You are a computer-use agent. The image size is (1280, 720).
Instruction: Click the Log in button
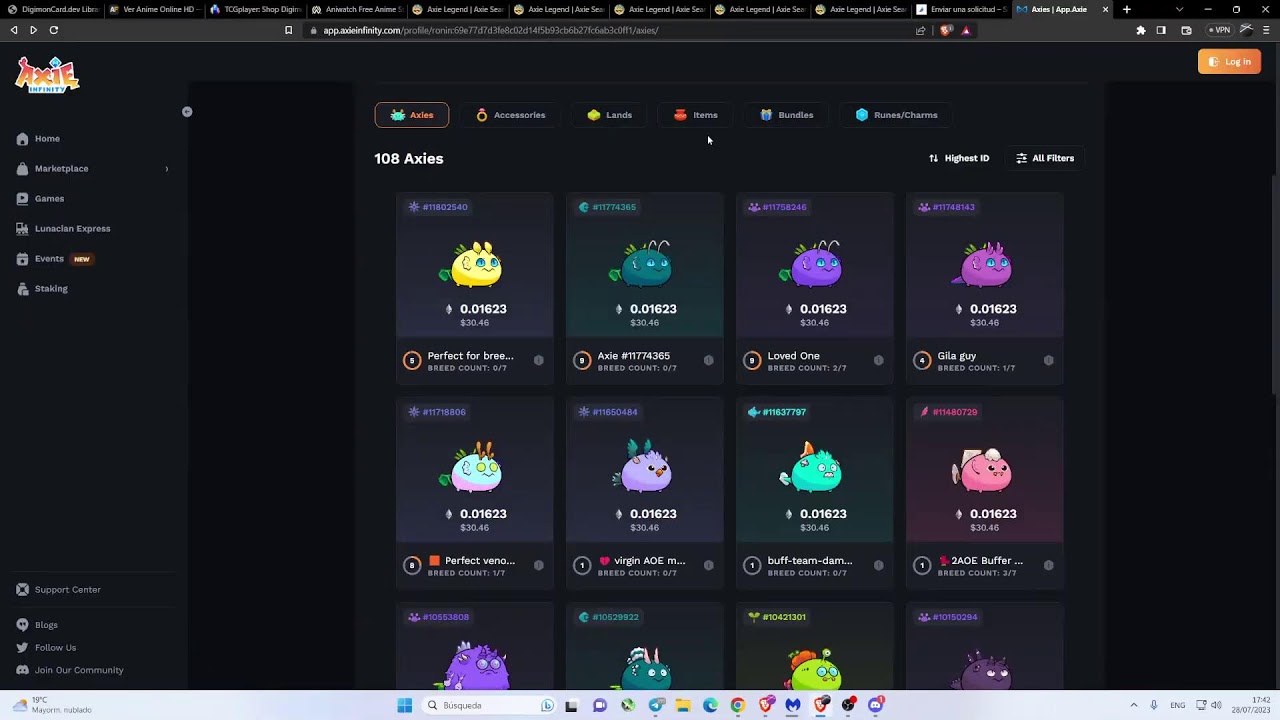point(1229,62)
